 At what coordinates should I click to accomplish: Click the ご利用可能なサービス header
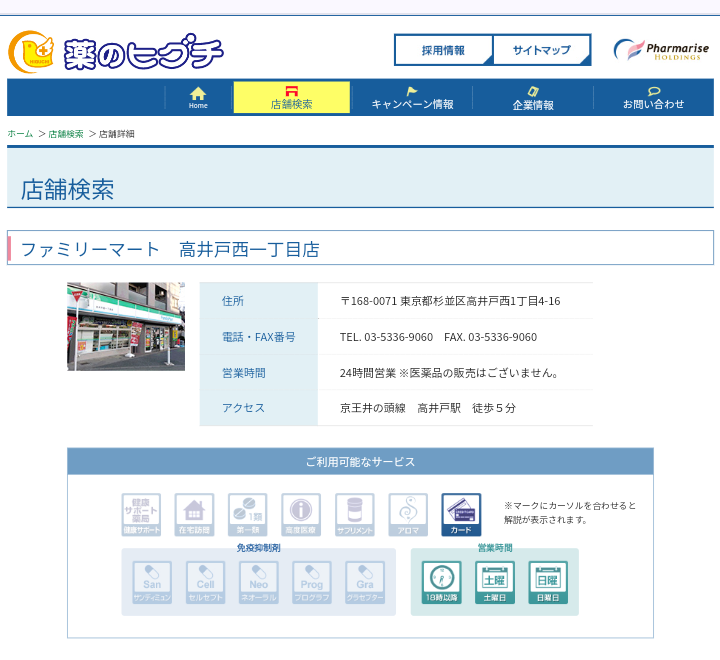coord(360,462)
